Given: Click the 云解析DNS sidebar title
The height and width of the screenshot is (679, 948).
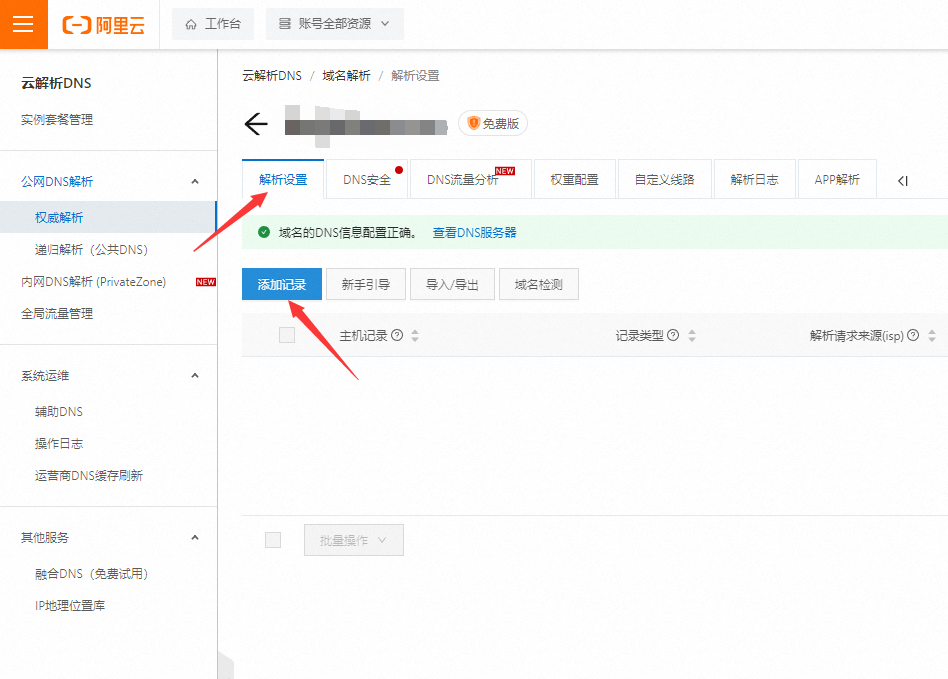Looking at the screenshot, I should click(x=56, y=83).
